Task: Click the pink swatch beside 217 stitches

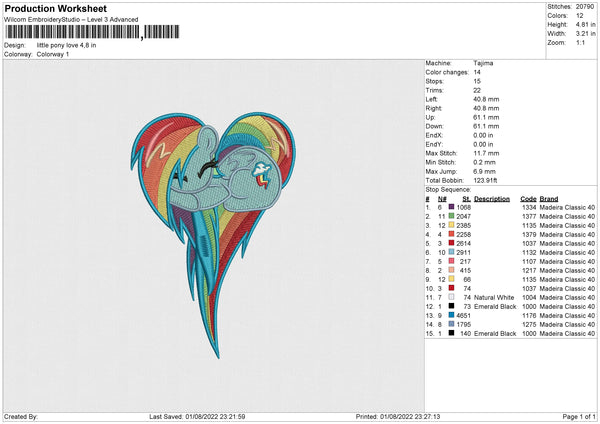Action: pyautogui.click(x=452, y=261)
